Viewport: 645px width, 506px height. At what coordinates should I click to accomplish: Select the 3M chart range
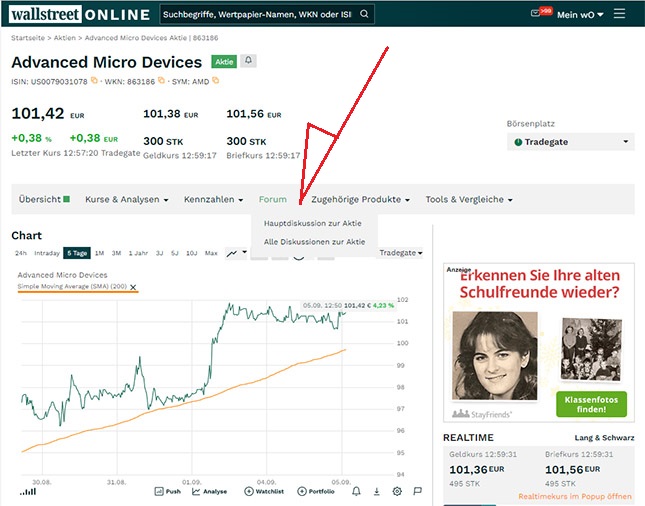pos(116,253)
